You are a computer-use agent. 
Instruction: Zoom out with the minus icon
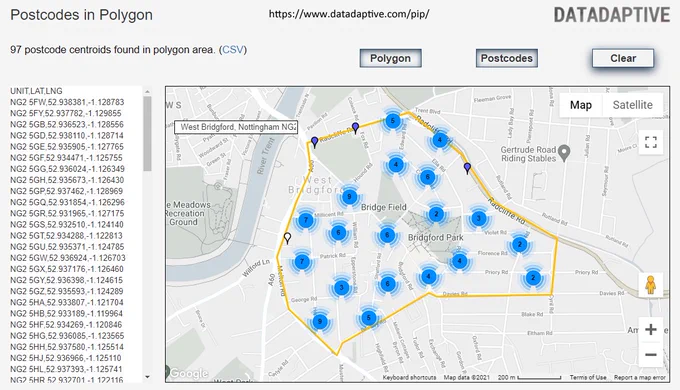[x=651, y=355]
